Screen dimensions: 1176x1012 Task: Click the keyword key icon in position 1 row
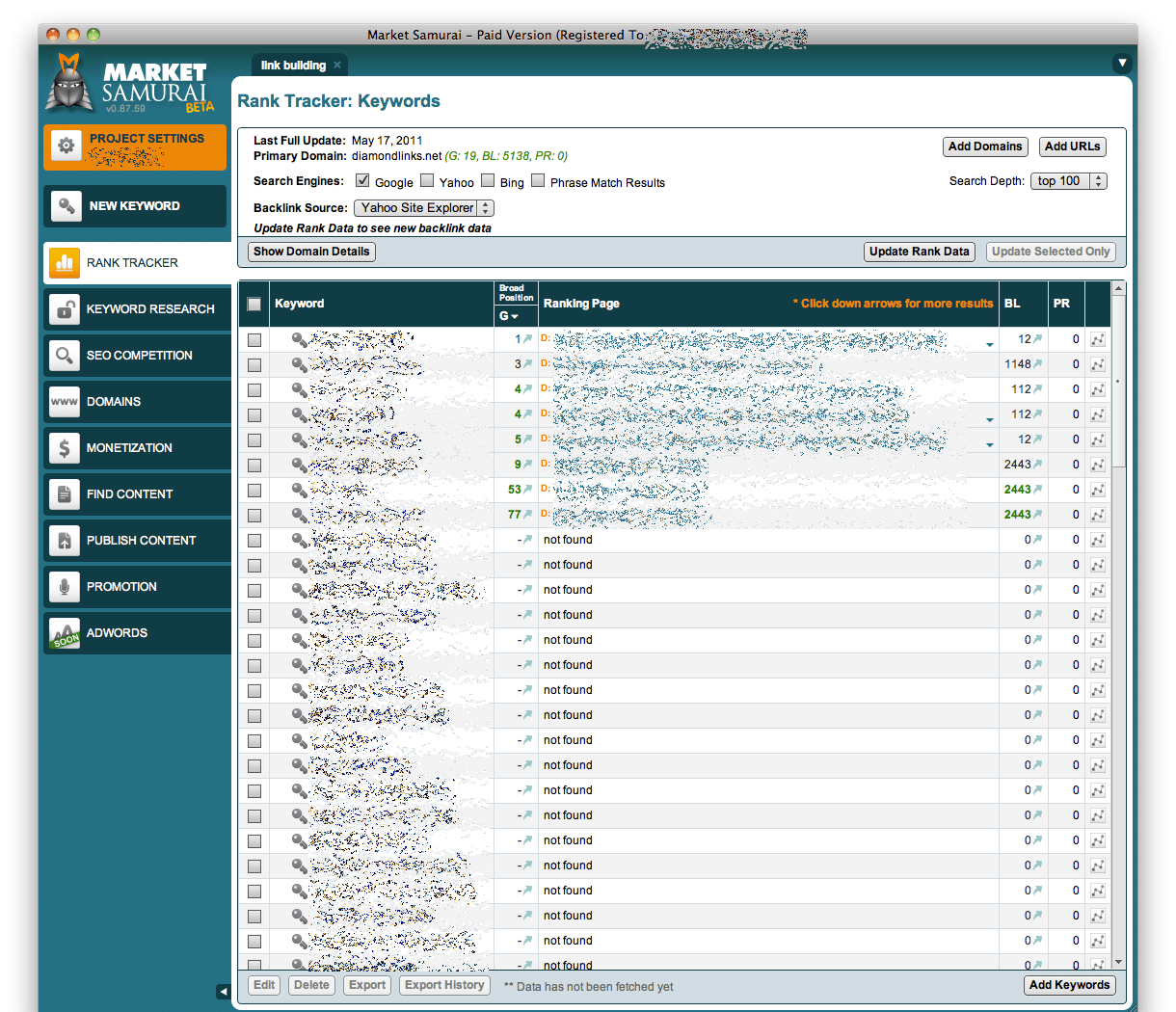[x=299, y=339]
